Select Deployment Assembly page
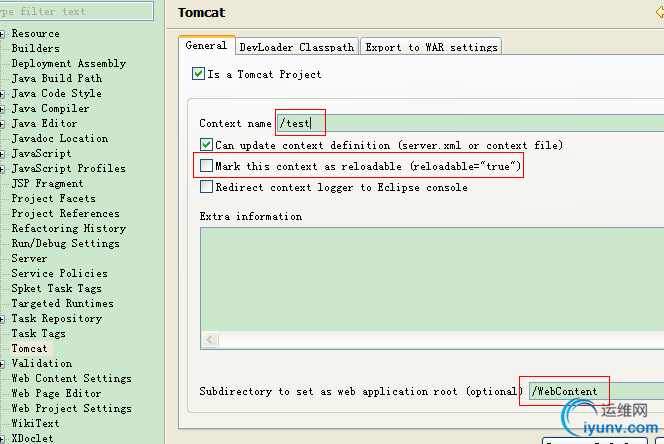Viewport: 664px width, 444px height. point(69,64)
